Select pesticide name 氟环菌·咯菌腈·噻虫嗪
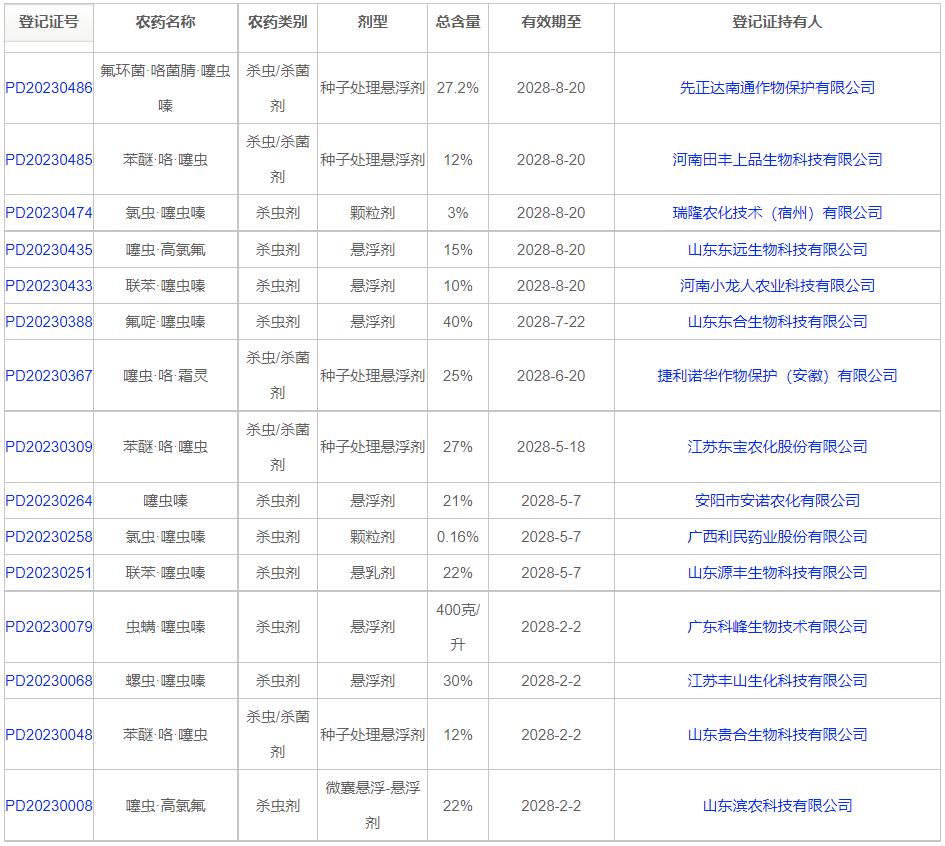The width and height of the screenshot is (945, 846). coord(166,88)
